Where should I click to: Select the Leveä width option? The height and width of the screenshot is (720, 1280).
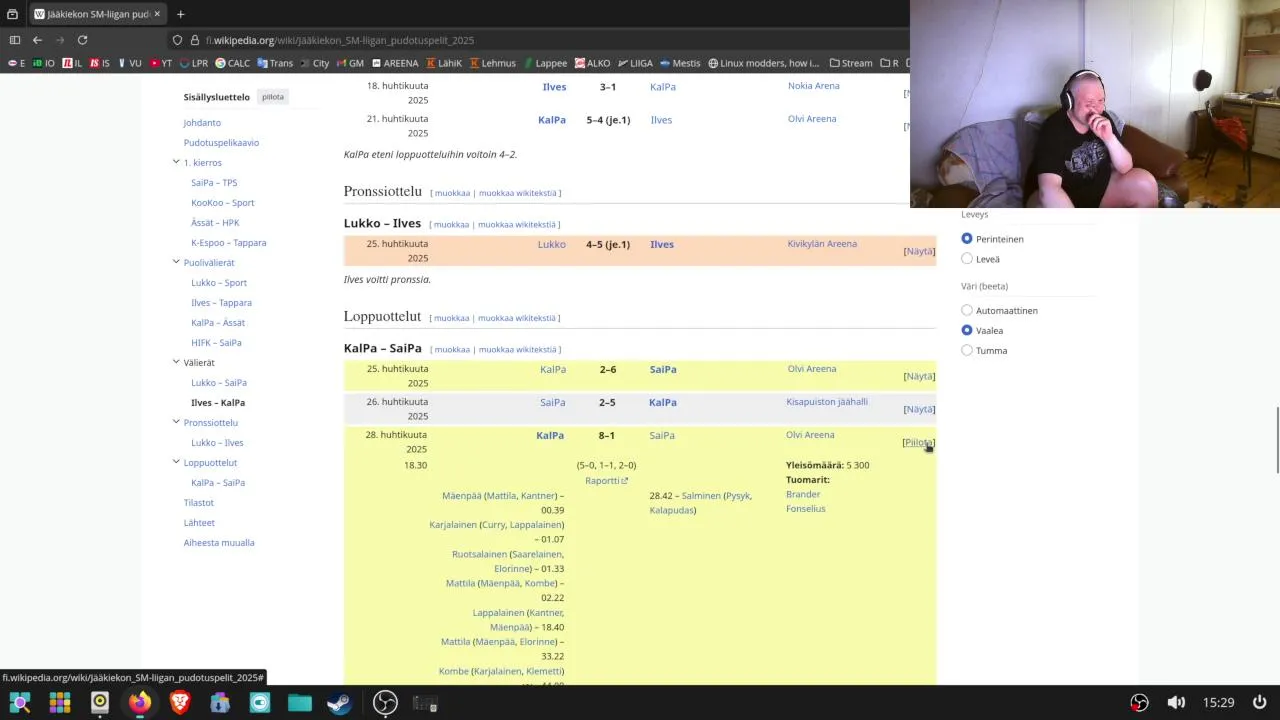tap(967, 259)
